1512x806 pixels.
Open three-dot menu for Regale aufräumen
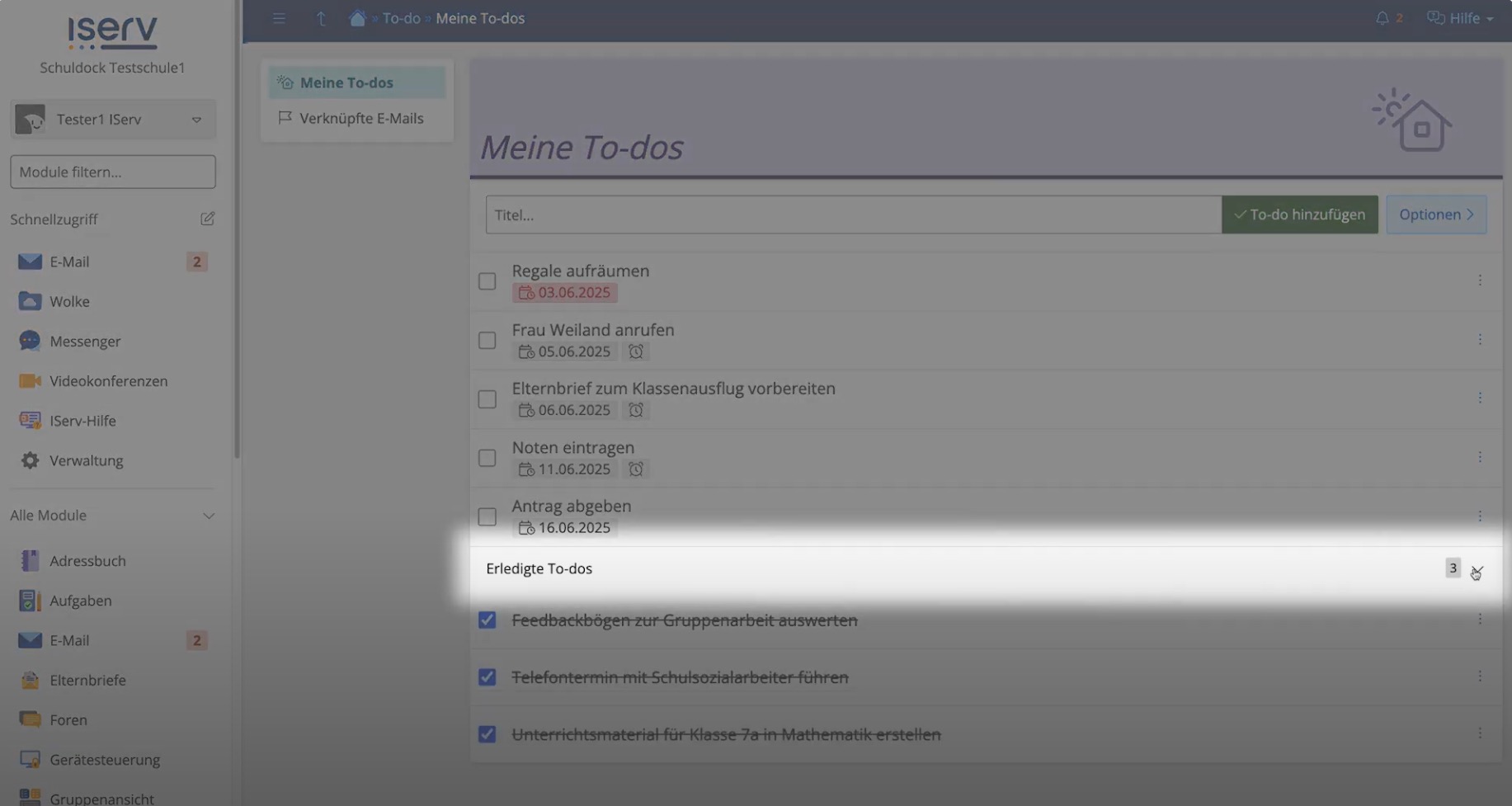[x=1479, y=280]
